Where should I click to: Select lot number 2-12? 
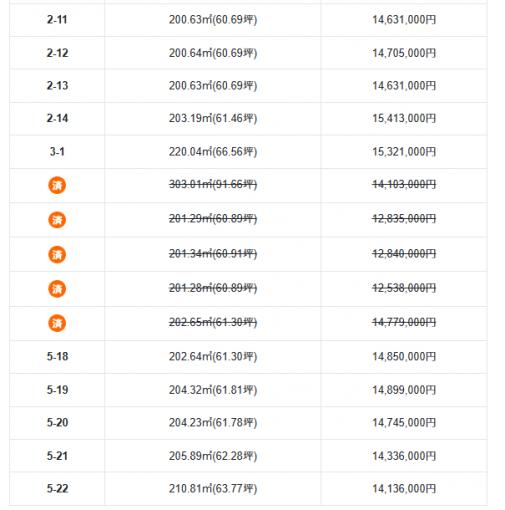57,53
